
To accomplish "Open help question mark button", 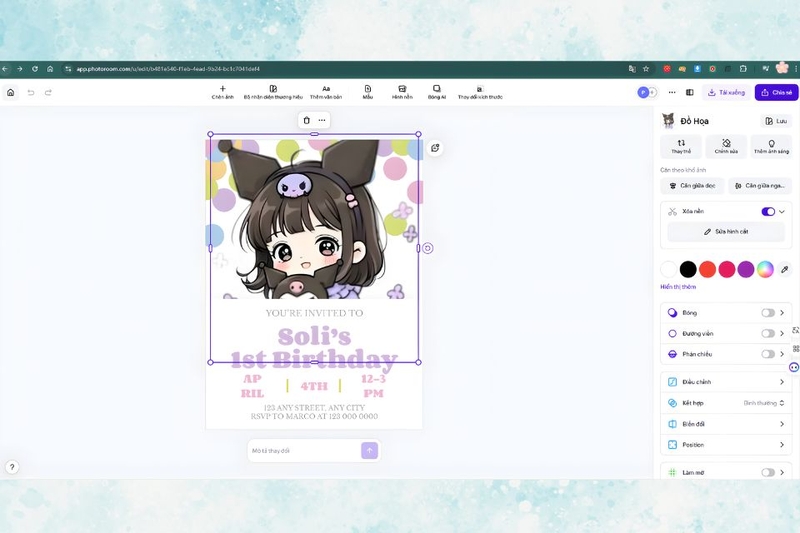I will pos(12,467).
